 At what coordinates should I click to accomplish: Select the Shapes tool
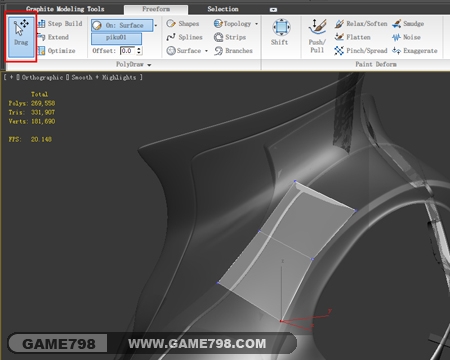click(x=183, y=24)
